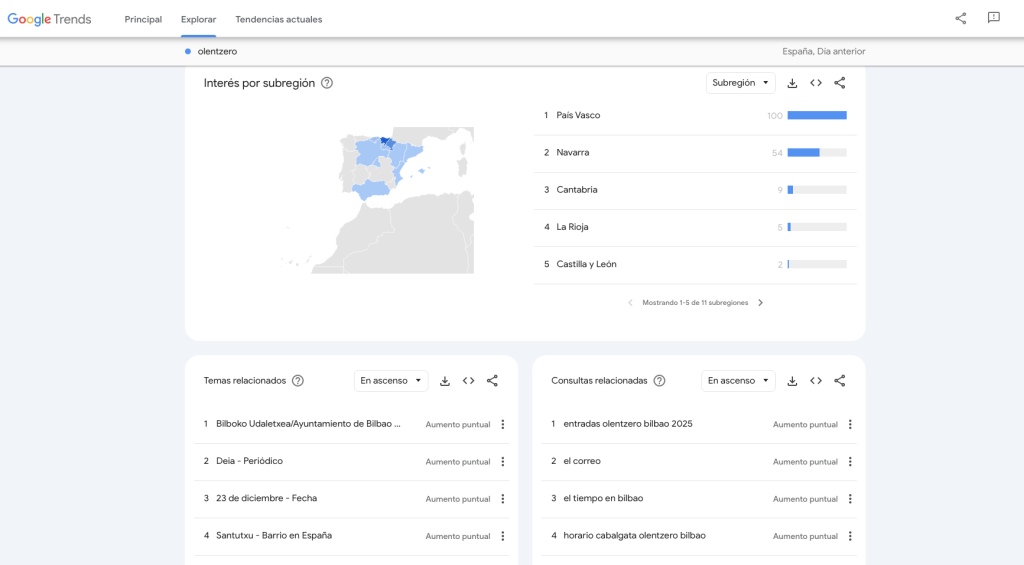Share the Consultas relacionadas card

click(x=840, y=381)
